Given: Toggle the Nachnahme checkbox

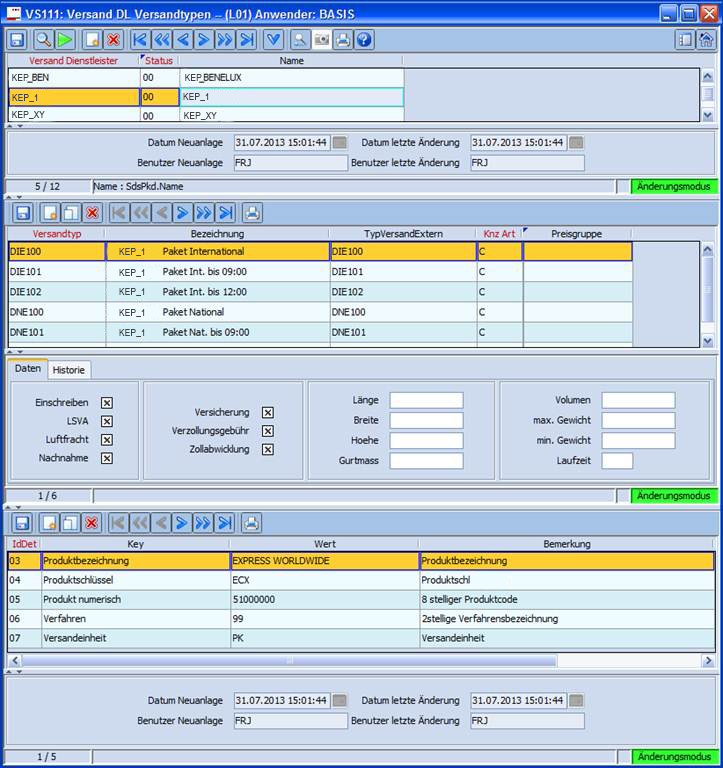Looking at the screenshot, I should [x=107, y=458].
